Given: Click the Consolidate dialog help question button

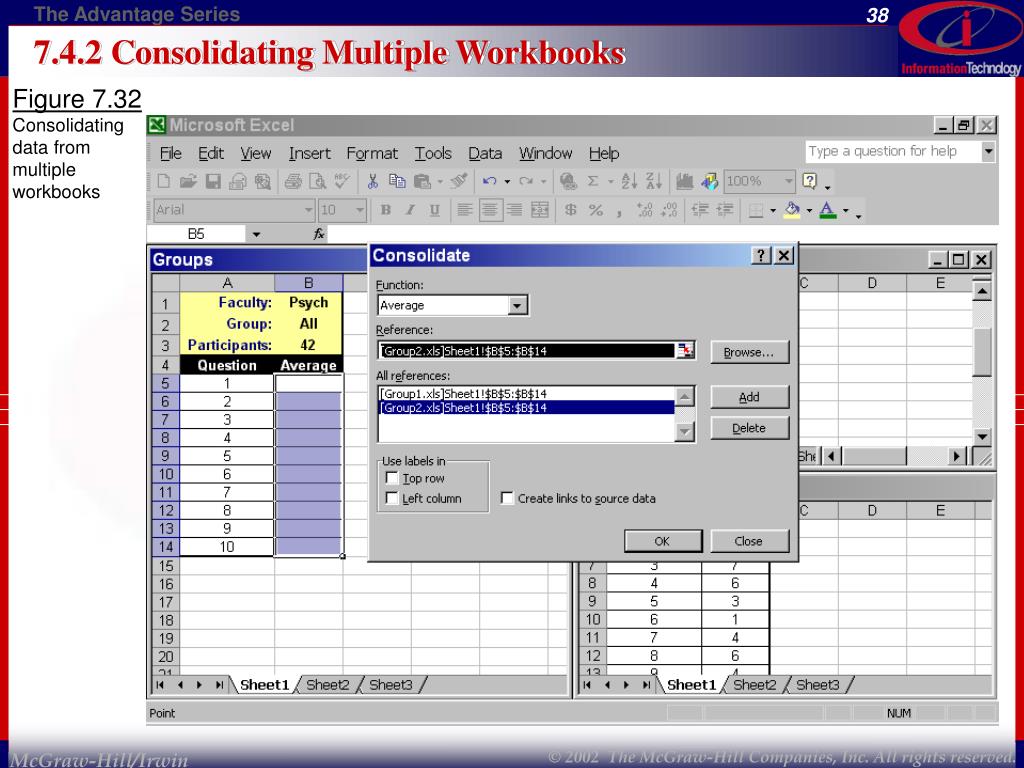Looking at the screenshot, I should click(x=761, y=255).
